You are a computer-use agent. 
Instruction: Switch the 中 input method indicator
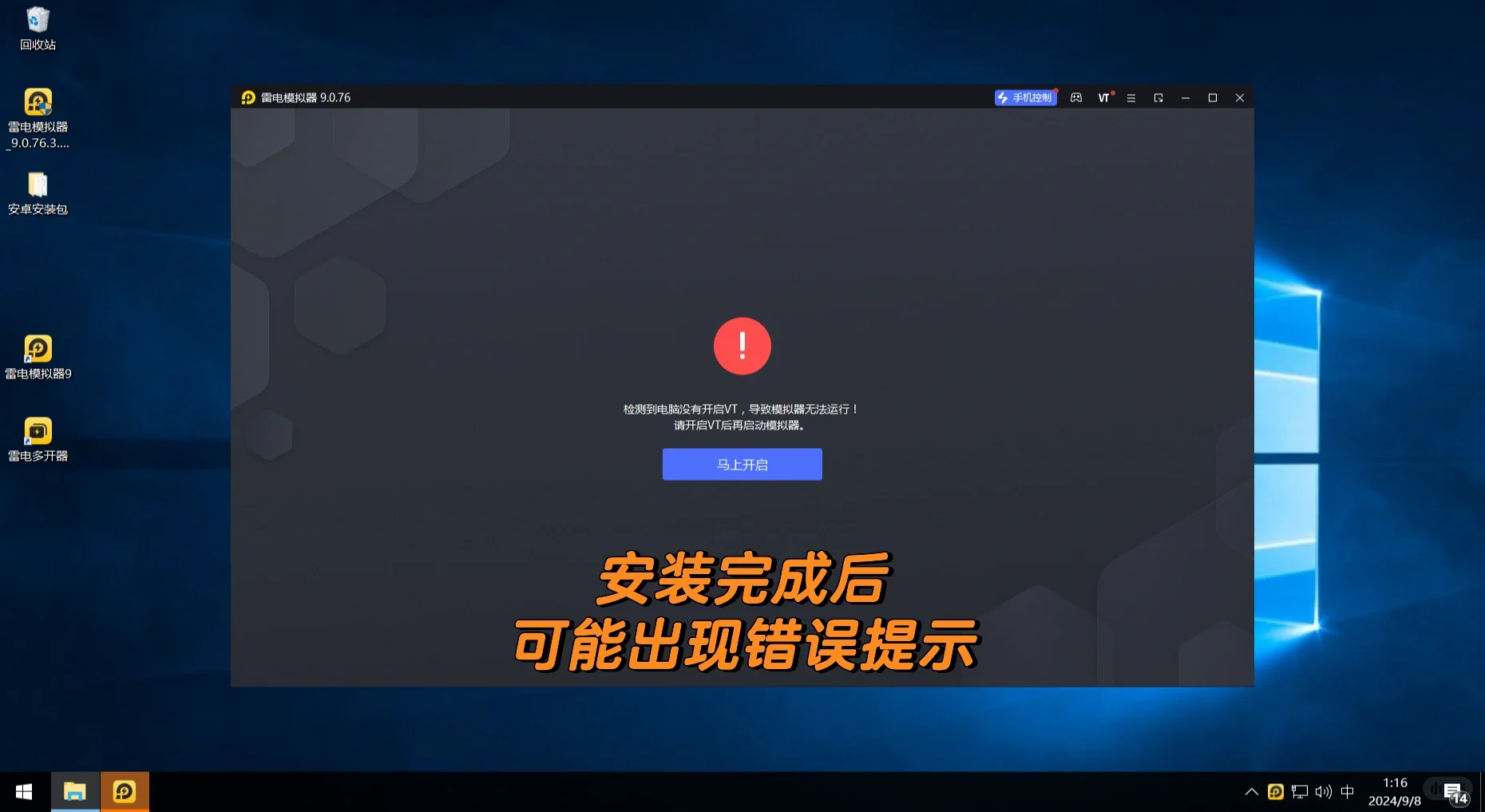click(x=1348, y=792)
